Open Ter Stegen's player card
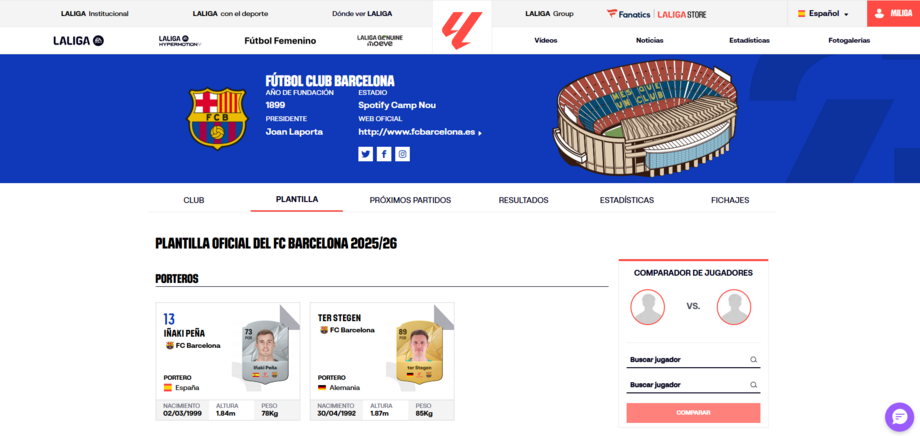The width and height of the screenshot is (920, 436). click(x=382, y=361)
